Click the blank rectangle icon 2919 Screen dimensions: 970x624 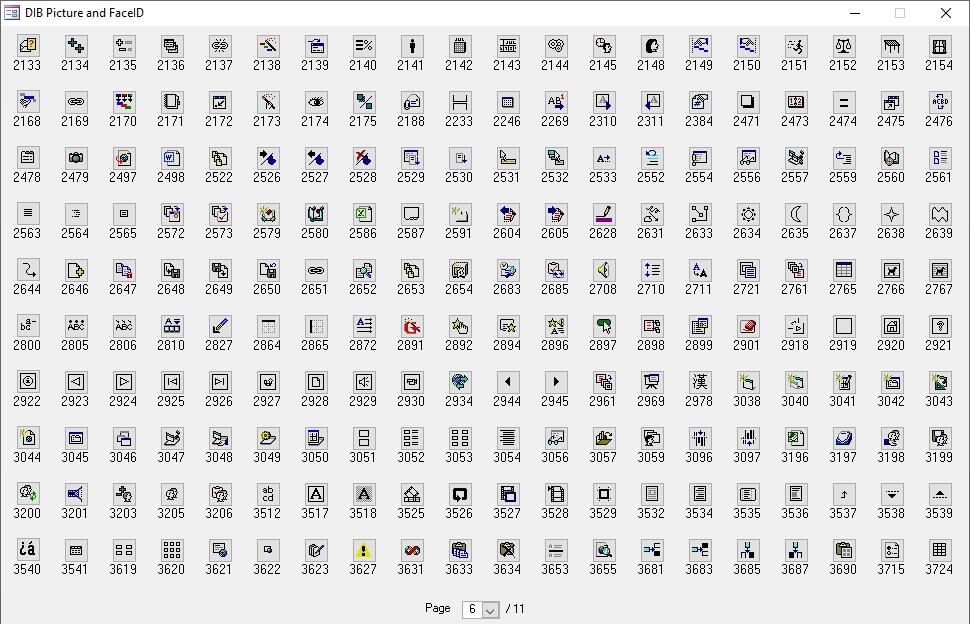(843, 326)
